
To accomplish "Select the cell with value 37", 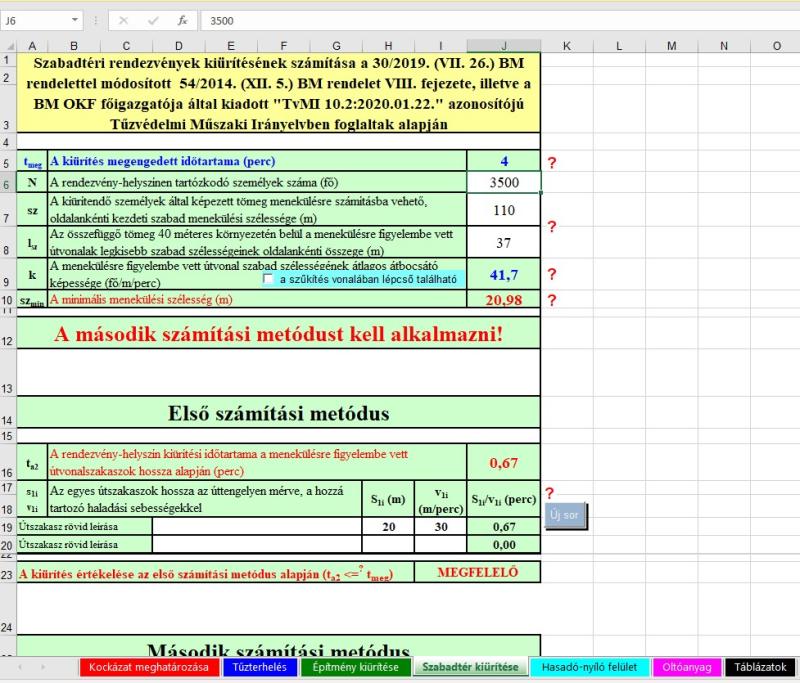I will pos(504,242).
